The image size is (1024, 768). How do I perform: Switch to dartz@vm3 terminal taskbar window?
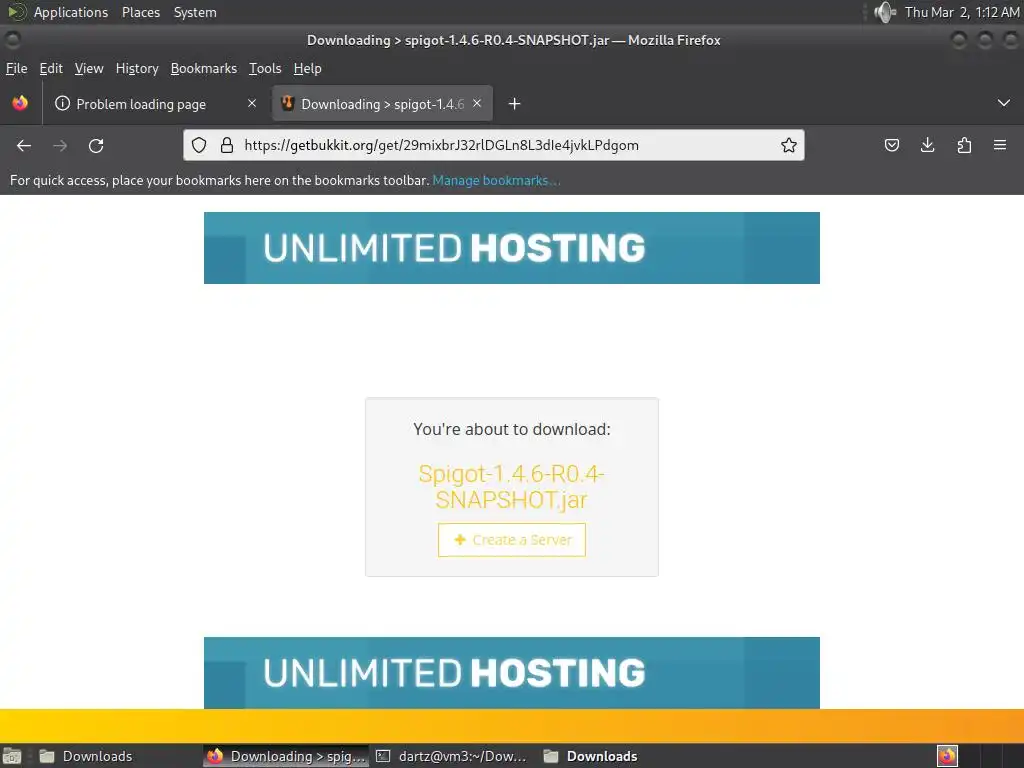(453, 756)
